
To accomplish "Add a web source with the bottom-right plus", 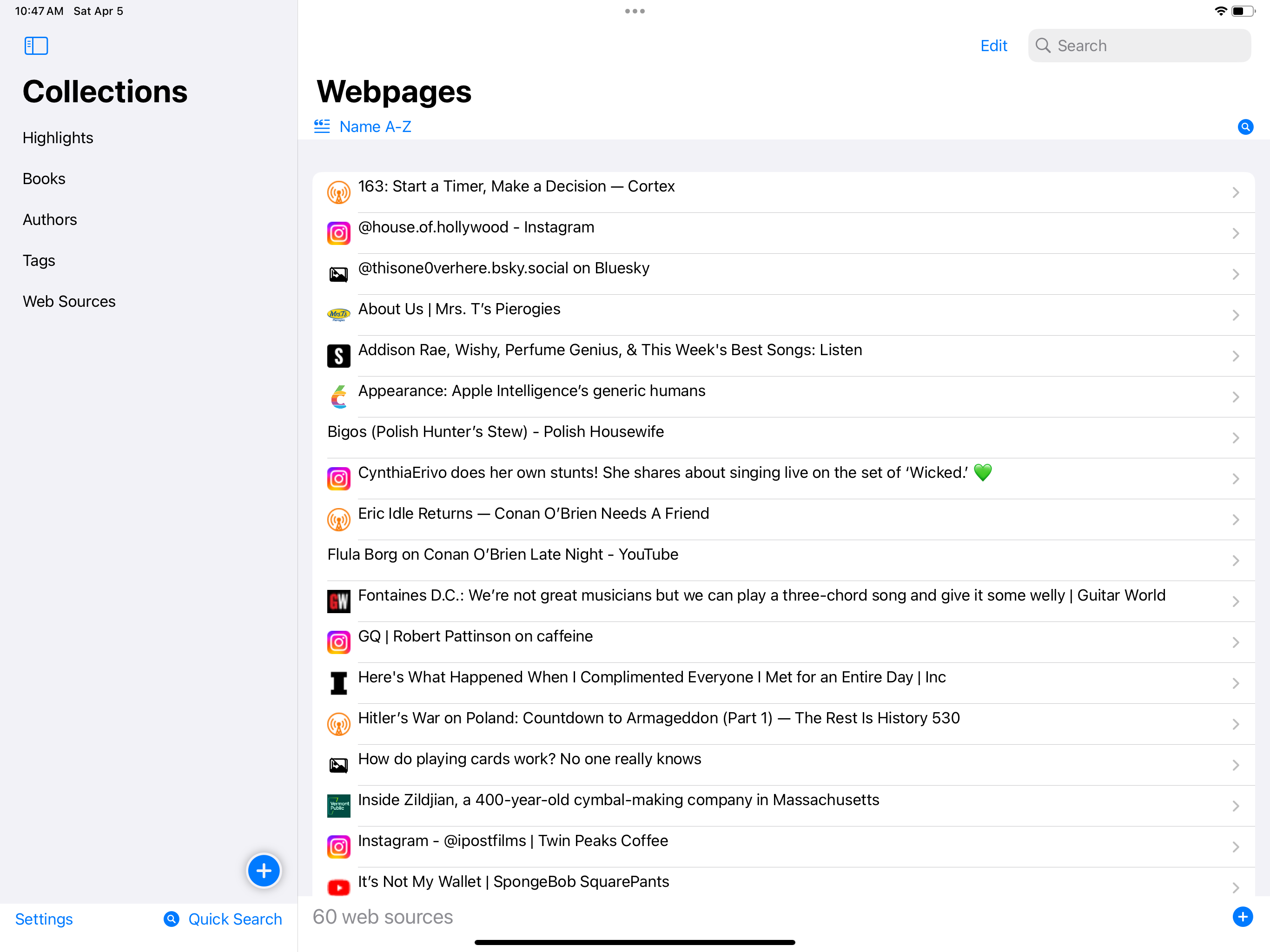I will click(1243, 917).
